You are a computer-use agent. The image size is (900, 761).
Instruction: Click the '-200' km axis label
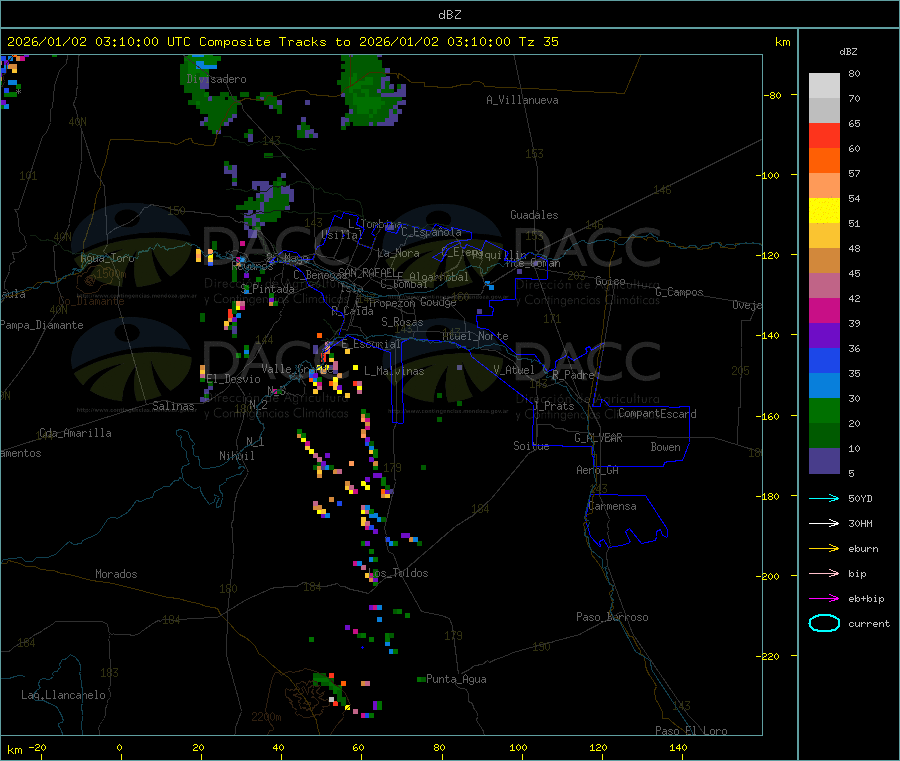tap(767, 576)
